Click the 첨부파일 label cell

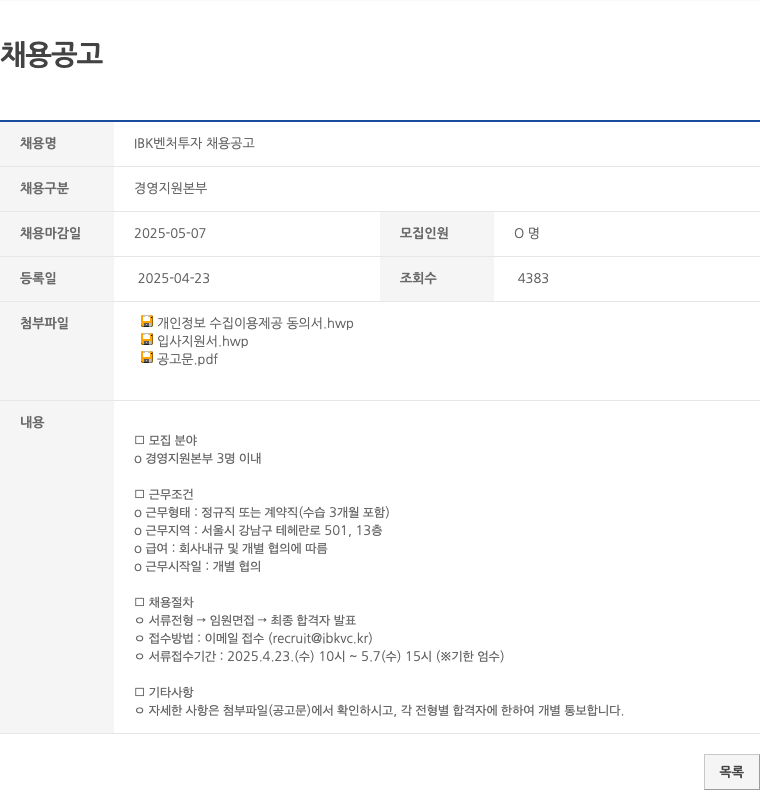[x=57, y=351]
